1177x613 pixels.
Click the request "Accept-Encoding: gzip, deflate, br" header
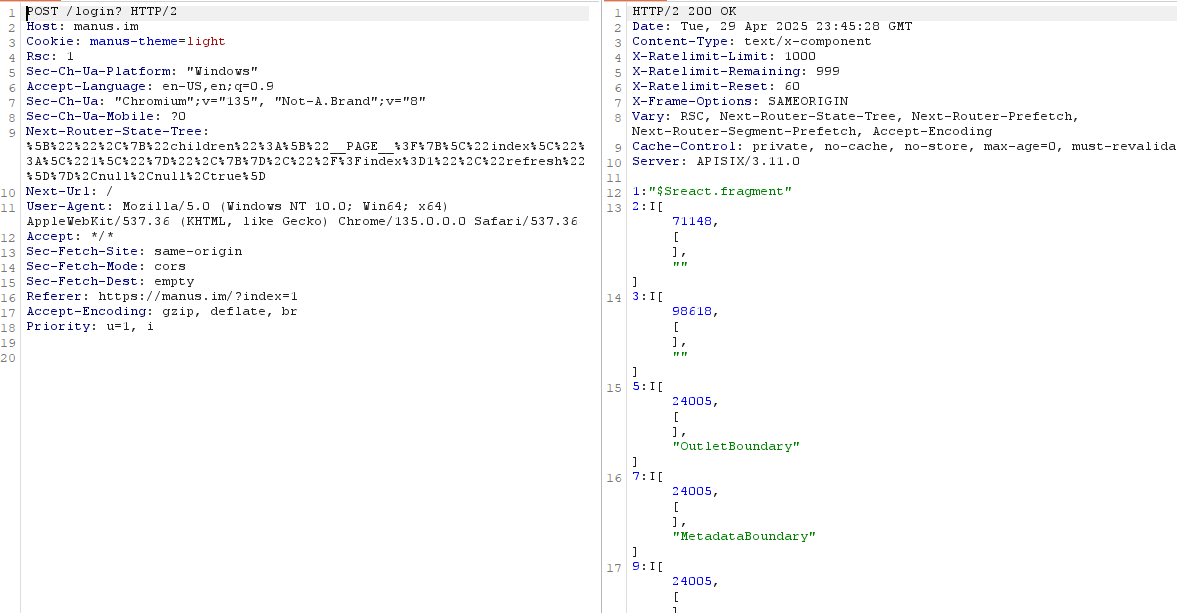[161, 311]
